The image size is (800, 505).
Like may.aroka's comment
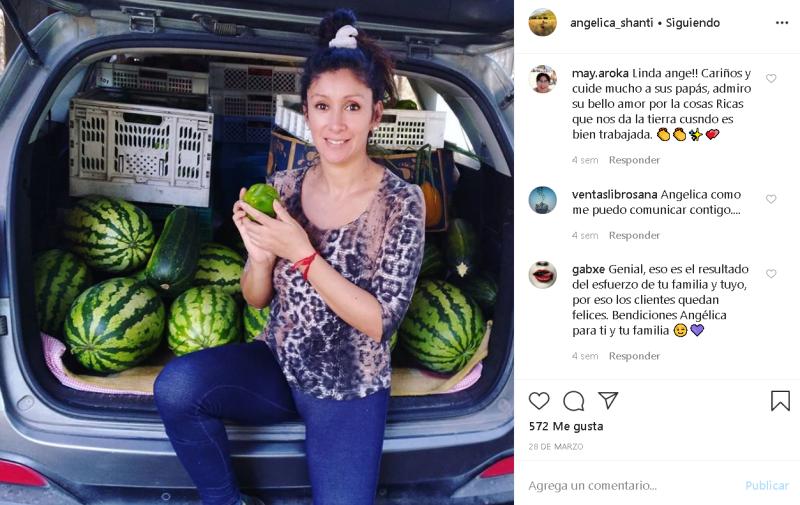click(771, 79)
